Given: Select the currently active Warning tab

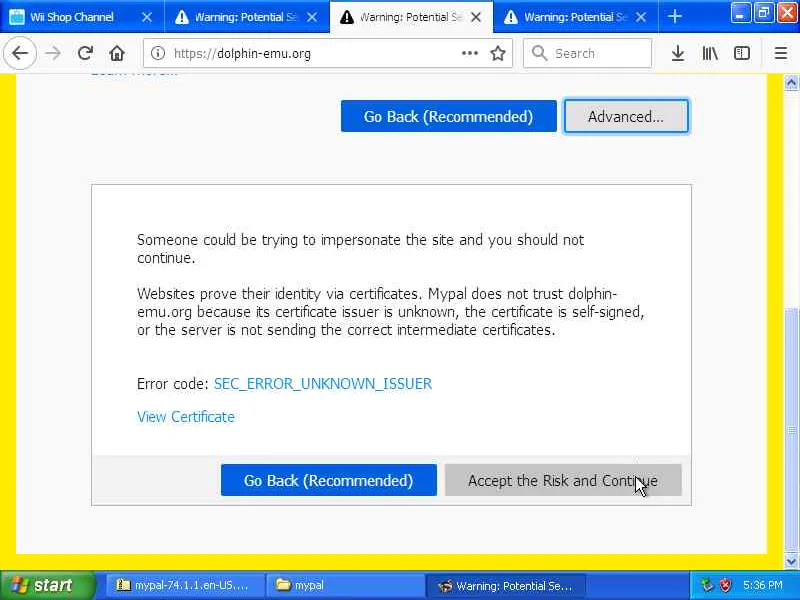Looking at the screenshot, I should pos(411,17).
